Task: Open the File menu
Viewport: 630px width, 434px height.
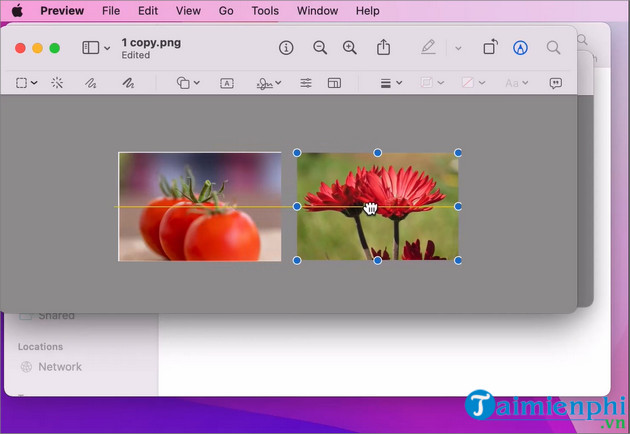Action: point(111,11)
